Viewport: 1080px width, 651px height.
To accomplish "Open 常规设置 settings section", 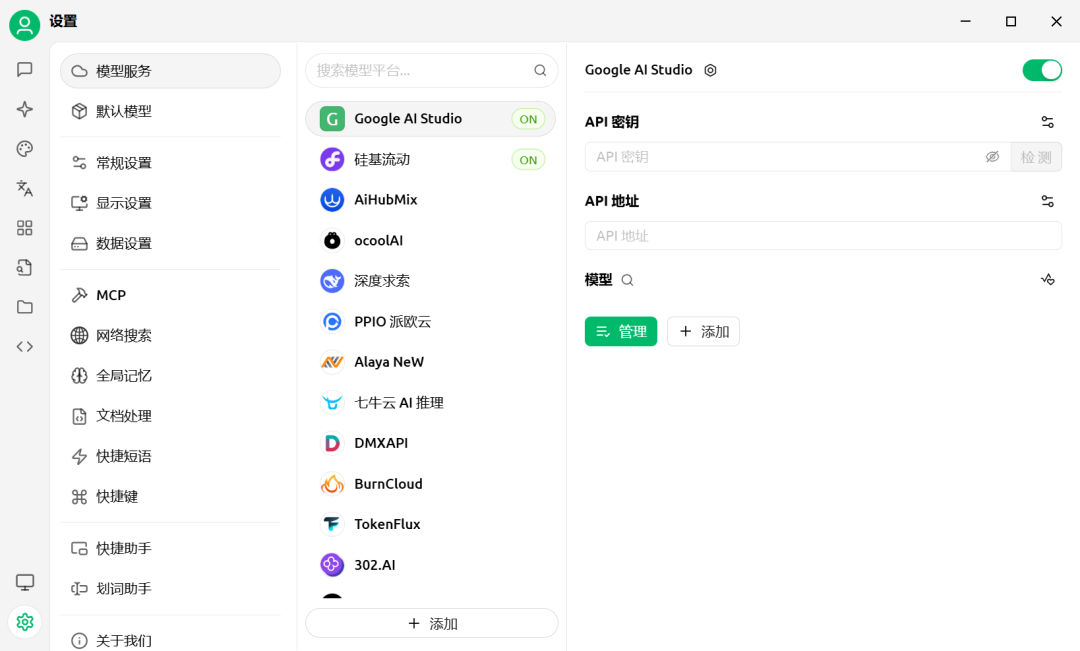I will 170,163.
